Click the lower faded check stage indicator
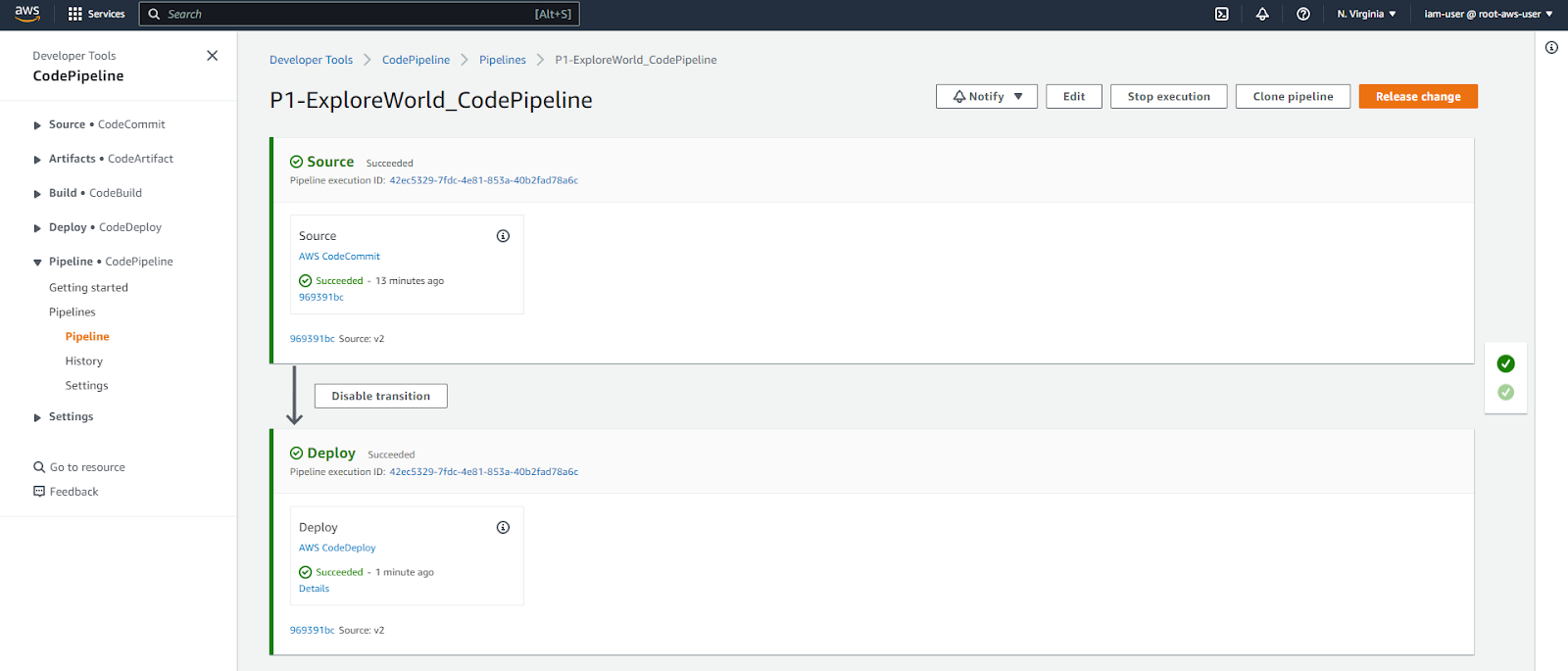 1506,393
